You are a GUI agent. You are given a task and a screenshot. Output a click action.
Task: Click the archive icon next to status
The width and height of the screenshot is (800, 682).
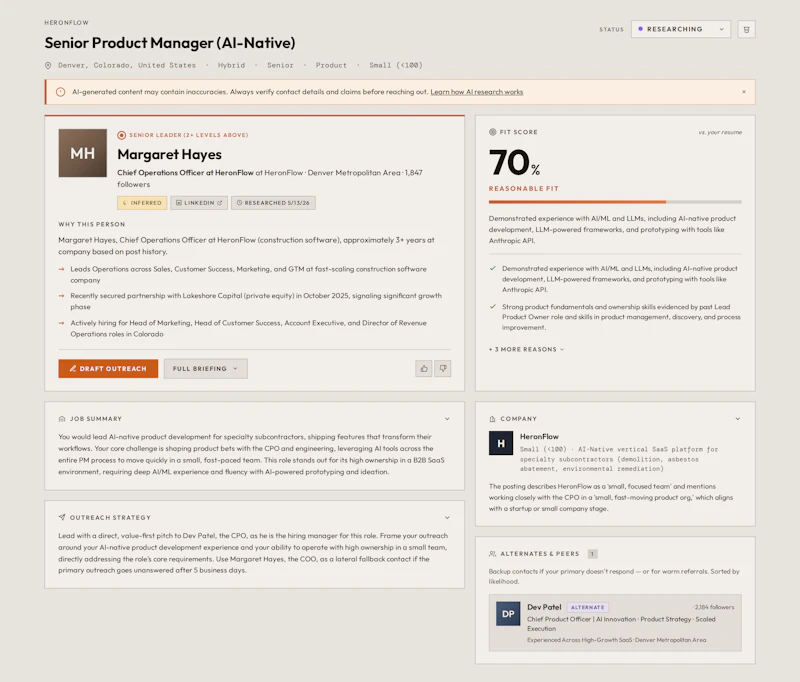(x=746, y=30)
